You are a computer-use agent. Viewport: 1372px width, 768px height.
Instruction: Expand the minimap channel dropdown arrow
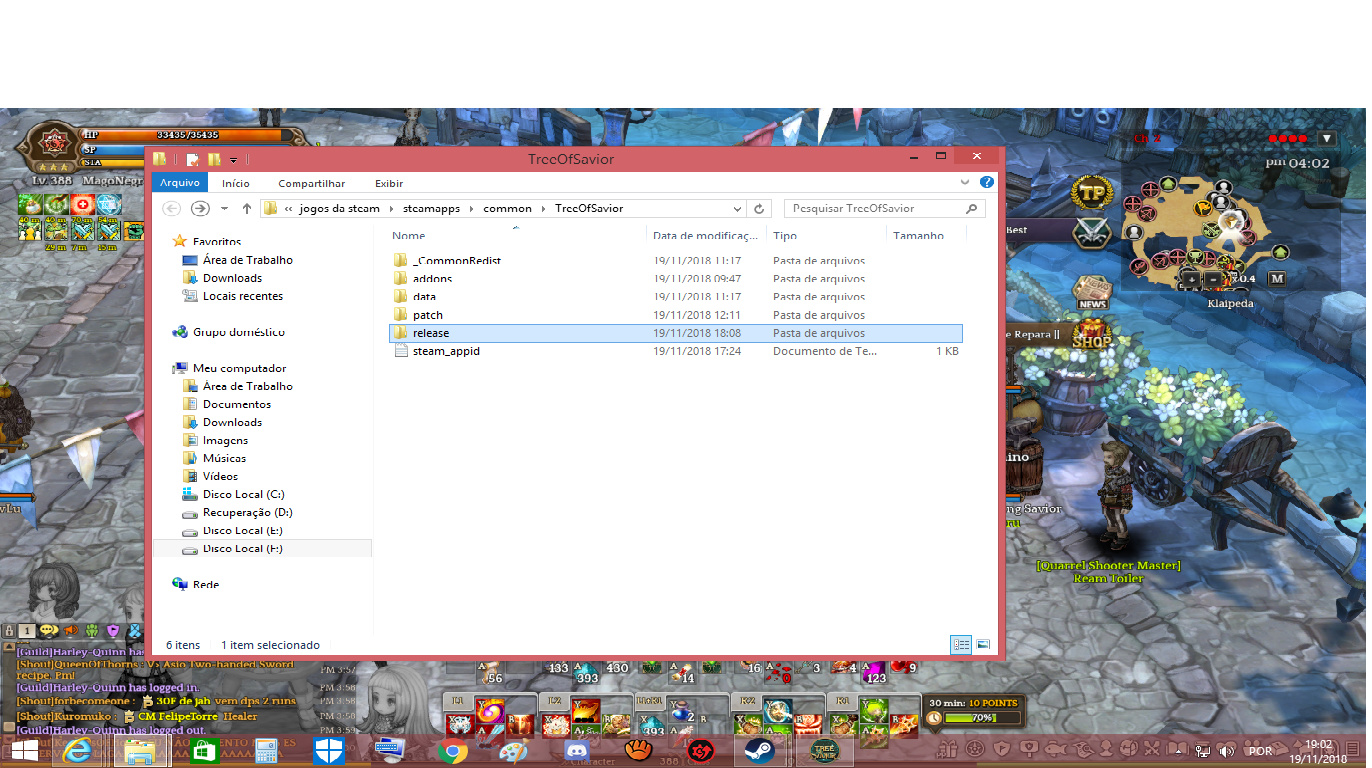click(1327, 139)
